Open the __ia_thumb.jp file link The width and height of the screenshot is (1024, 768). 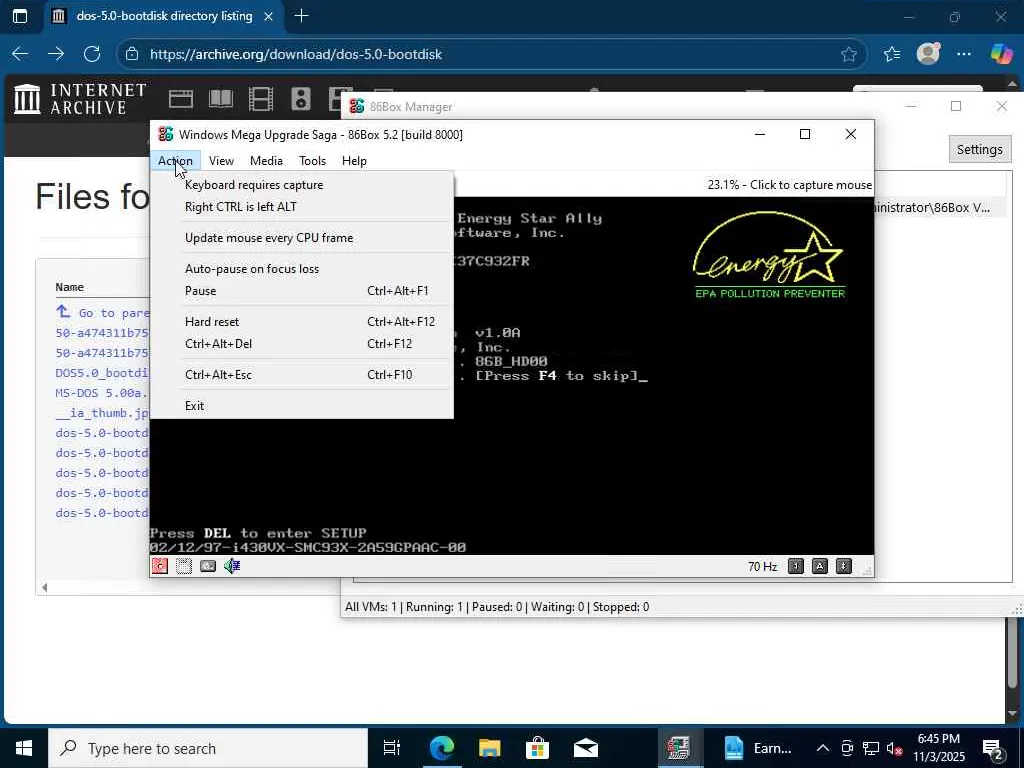[x=103, y=413]
